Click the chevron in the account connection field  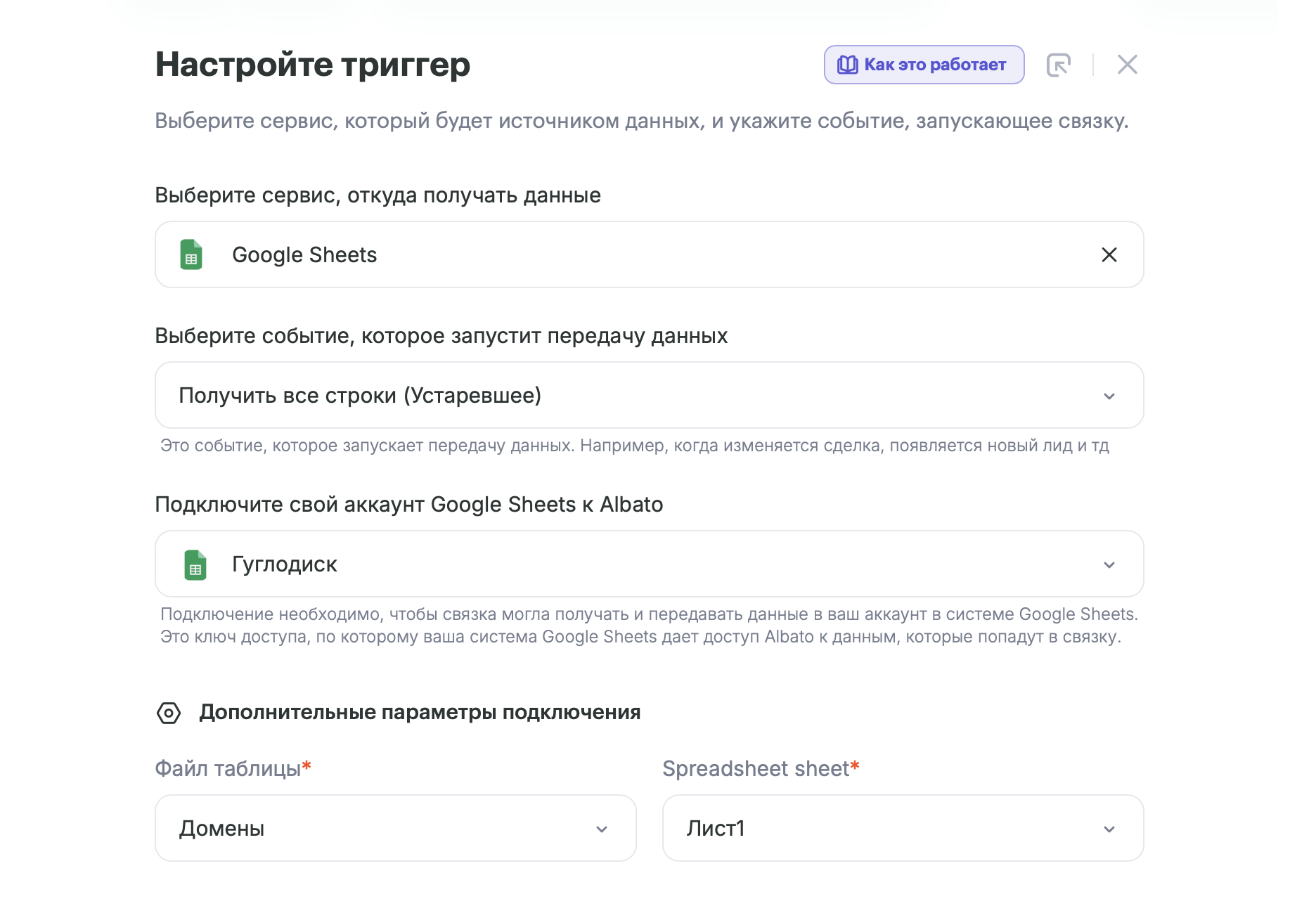click(1109, 564)
